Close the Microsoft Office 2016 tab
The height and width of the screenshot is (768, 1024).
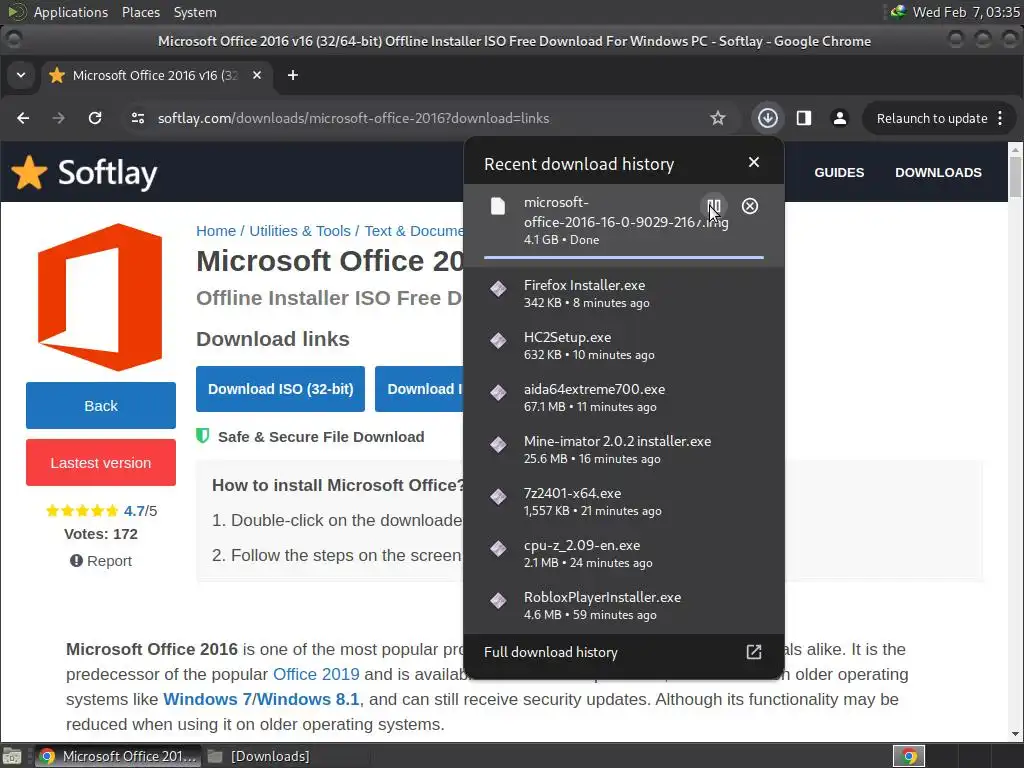click(257, 75)
